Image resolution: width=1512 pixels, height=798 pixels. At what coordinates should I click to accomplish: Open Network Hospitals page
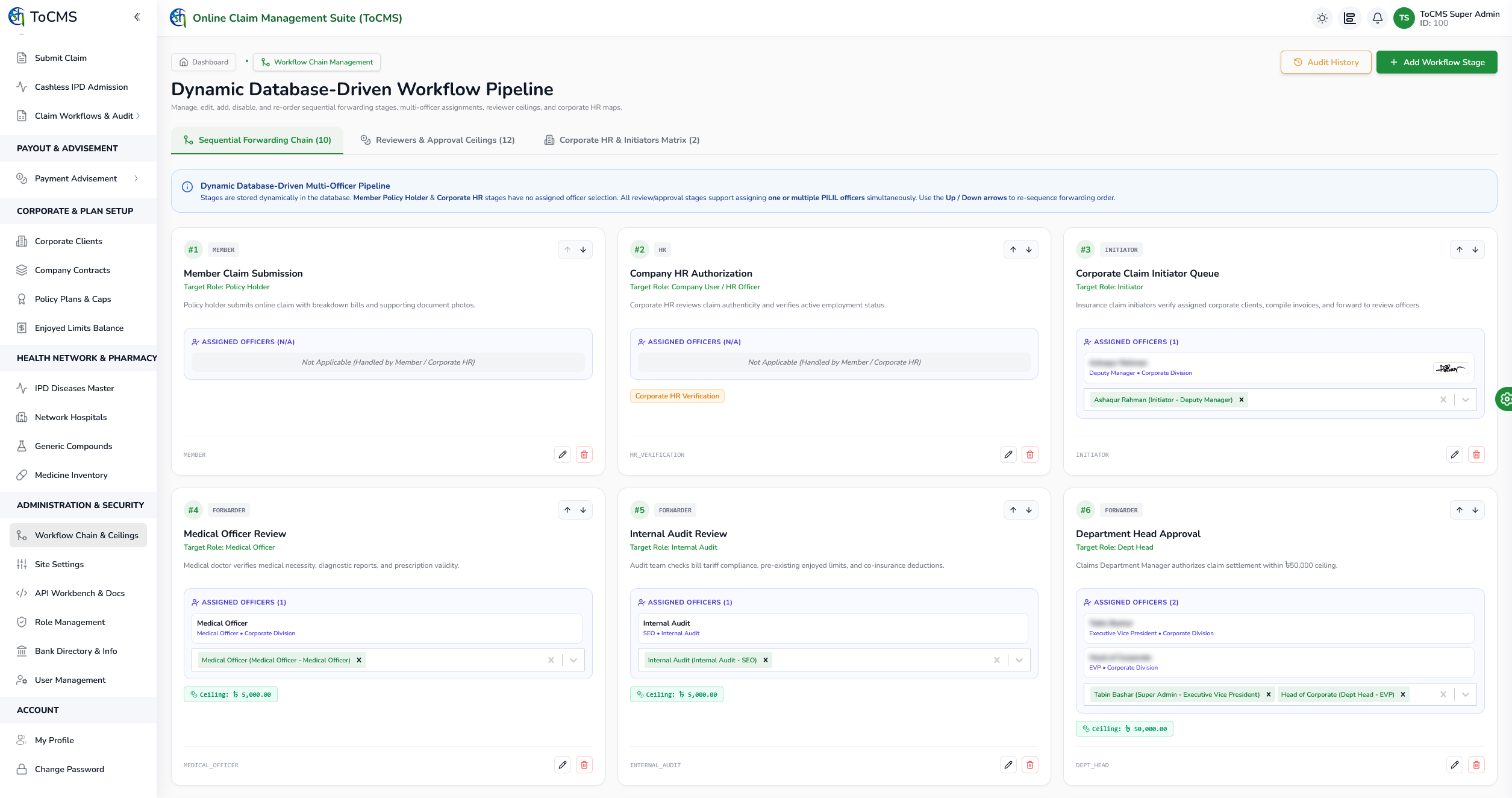[x=78, y=417]
